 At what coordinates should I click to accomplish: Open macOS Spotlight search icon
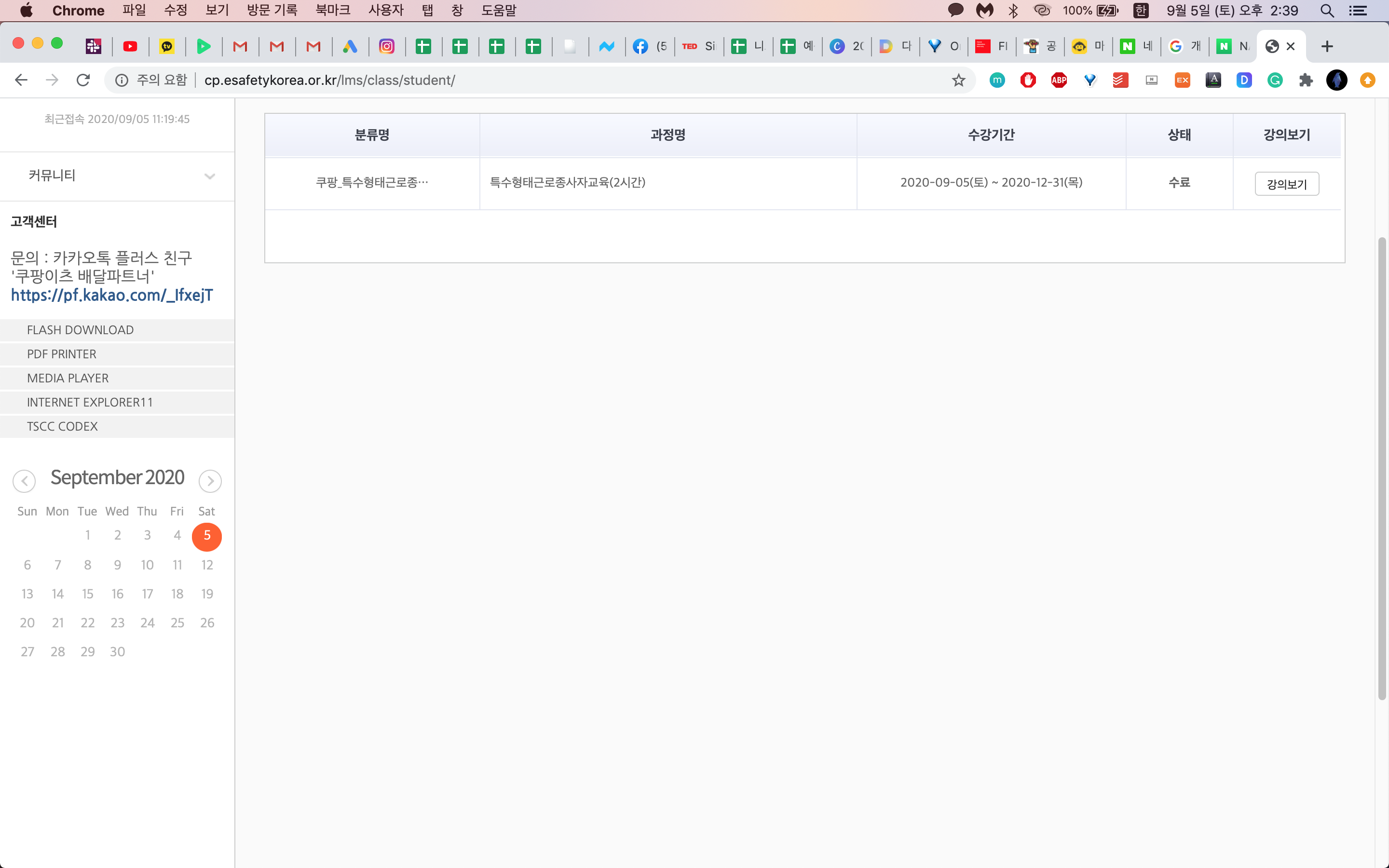tap(1326, 10)
